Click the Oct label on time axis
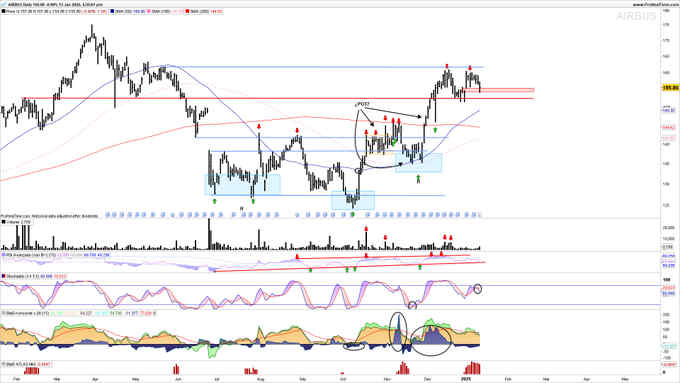 (343, 379)
